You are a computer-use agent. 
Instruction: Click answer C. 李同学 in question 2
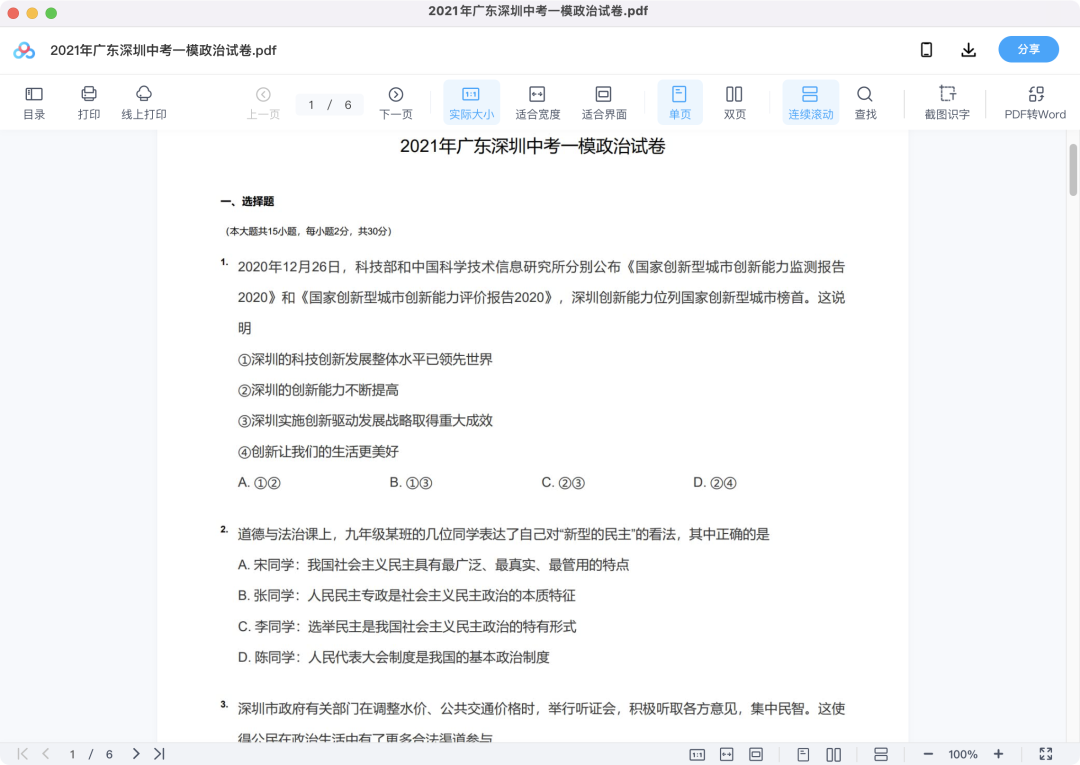click(x=407, y=627)
